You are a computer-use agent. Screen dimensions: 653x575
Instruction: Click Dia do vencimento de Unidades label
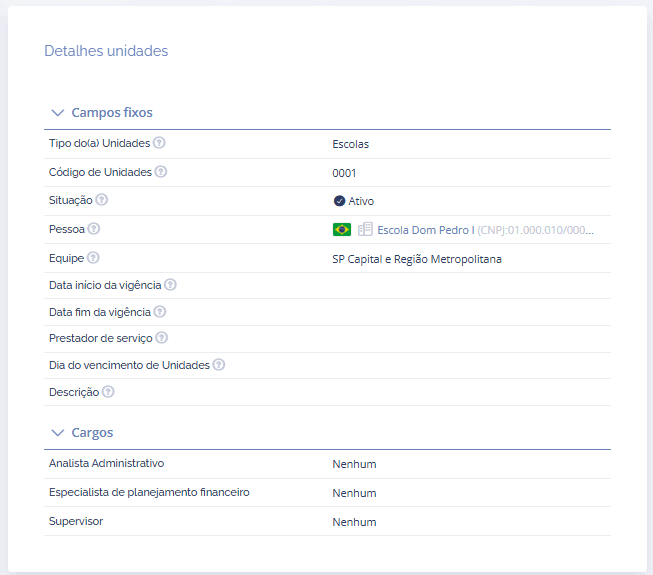[130, 365]
